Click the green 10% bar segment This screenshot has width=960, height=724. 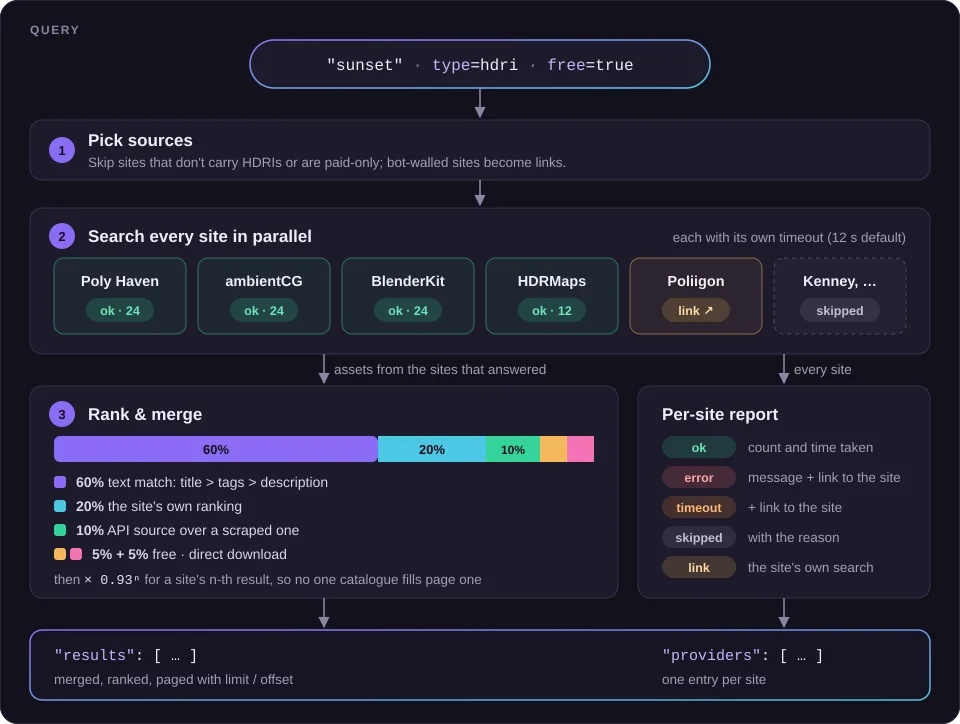(513, 449)
